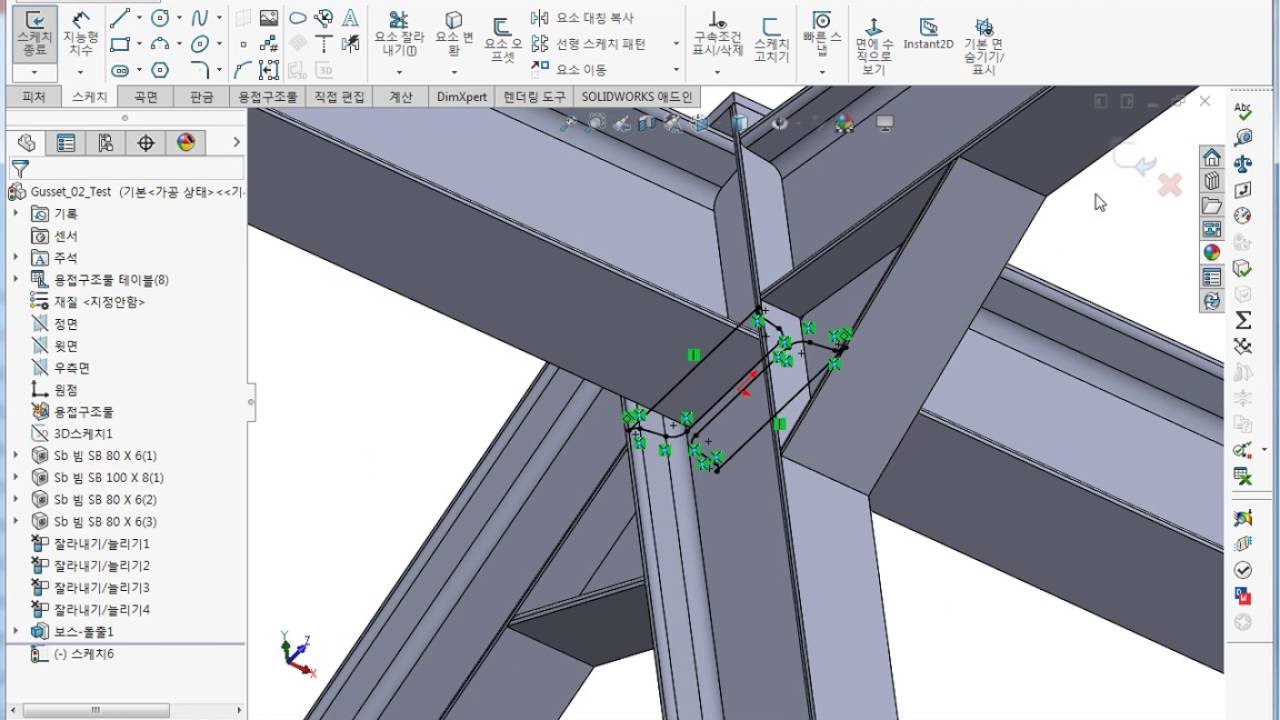Click the feature tree filter field
Screen dimensions: 1280x720
tap(127, 168)
